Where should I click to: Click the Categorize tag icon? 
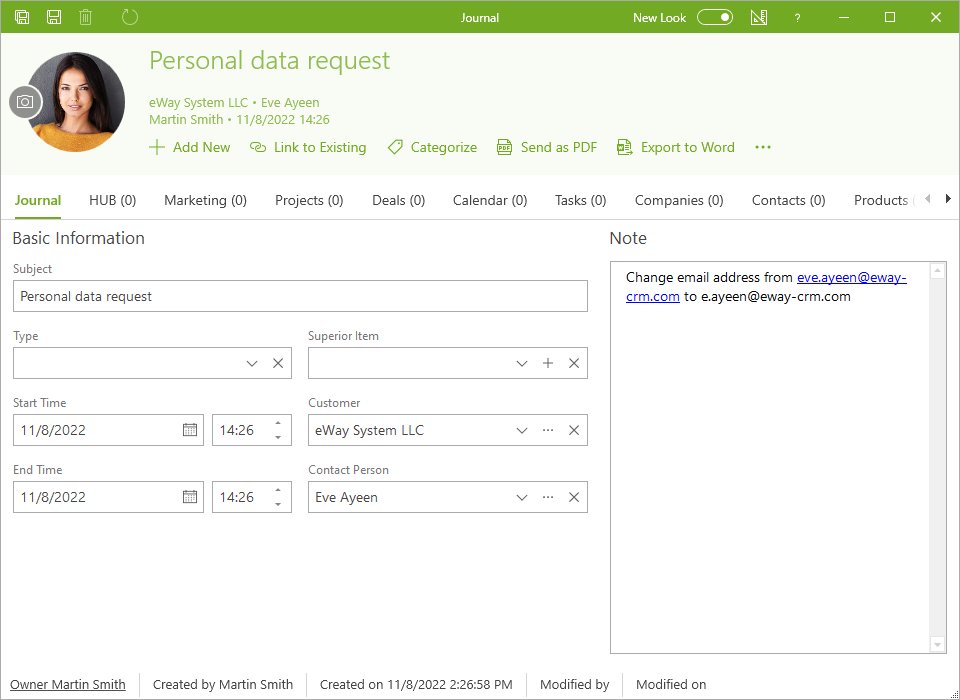[395, 147]
